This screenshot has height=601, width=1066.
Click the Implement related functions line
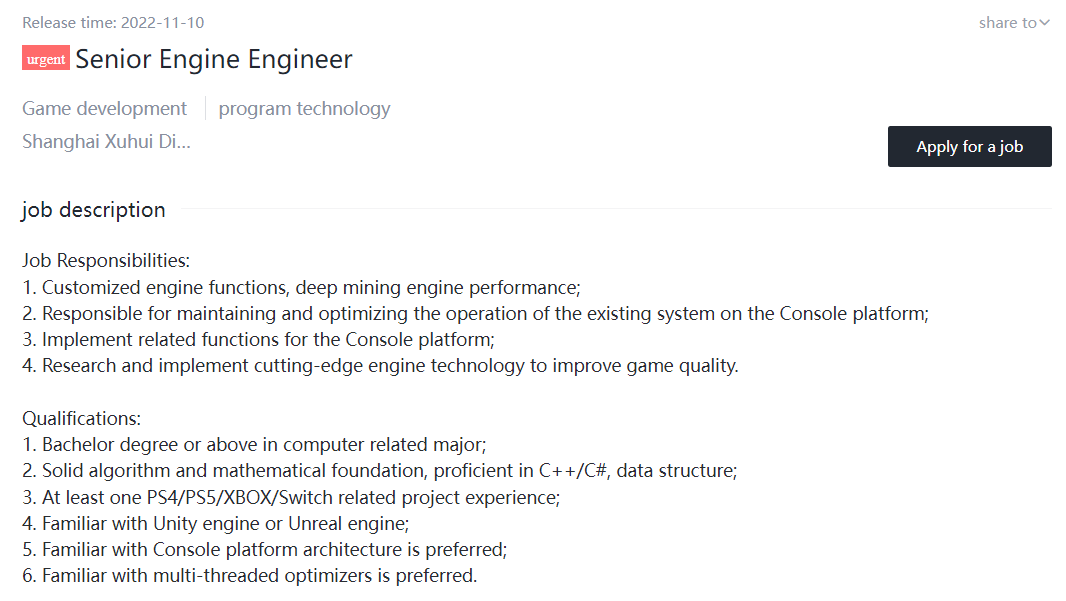coord(258,339)
